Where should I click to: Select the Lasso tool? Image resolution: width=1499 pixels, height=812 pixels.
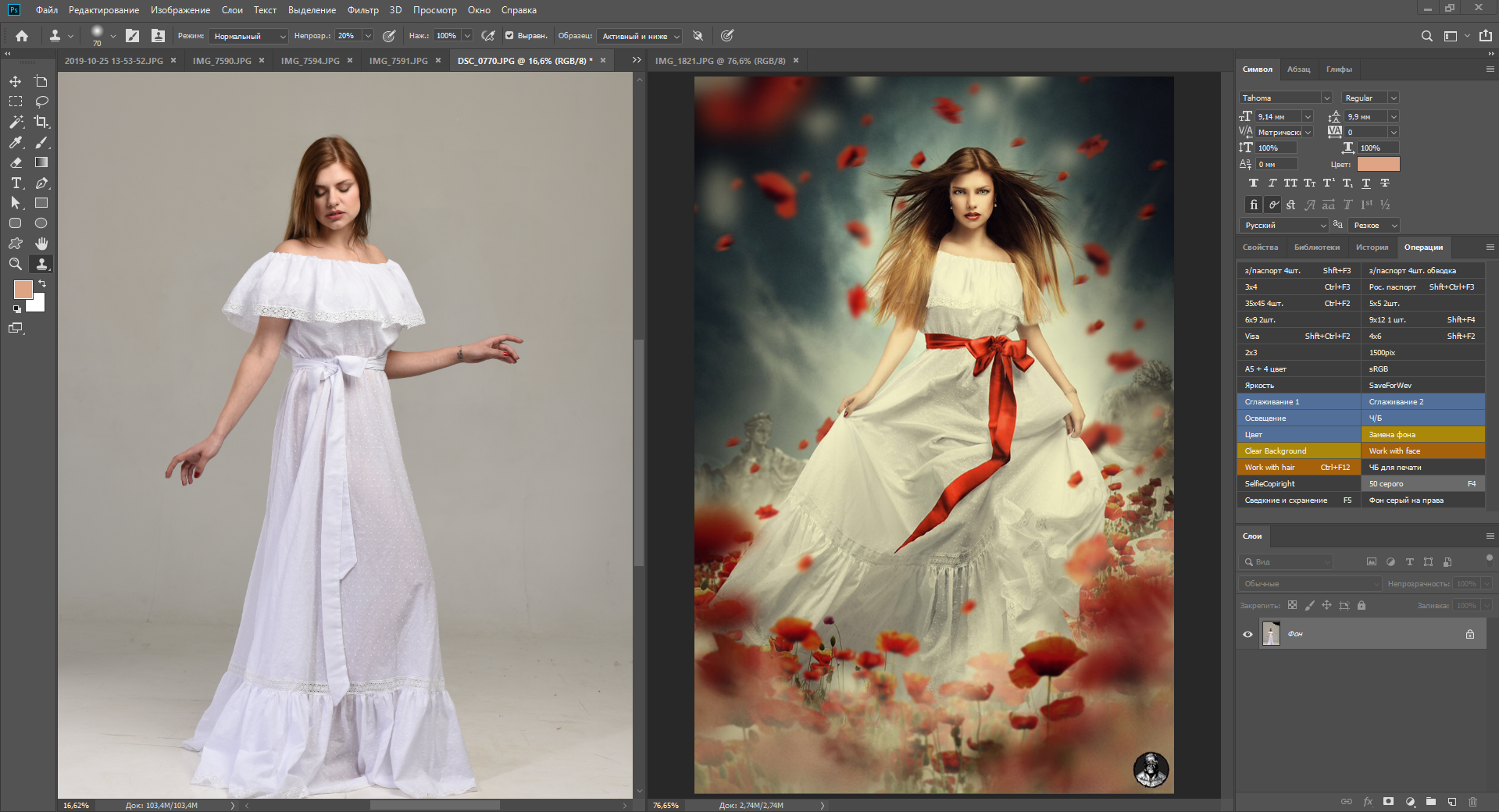(41, 101)
